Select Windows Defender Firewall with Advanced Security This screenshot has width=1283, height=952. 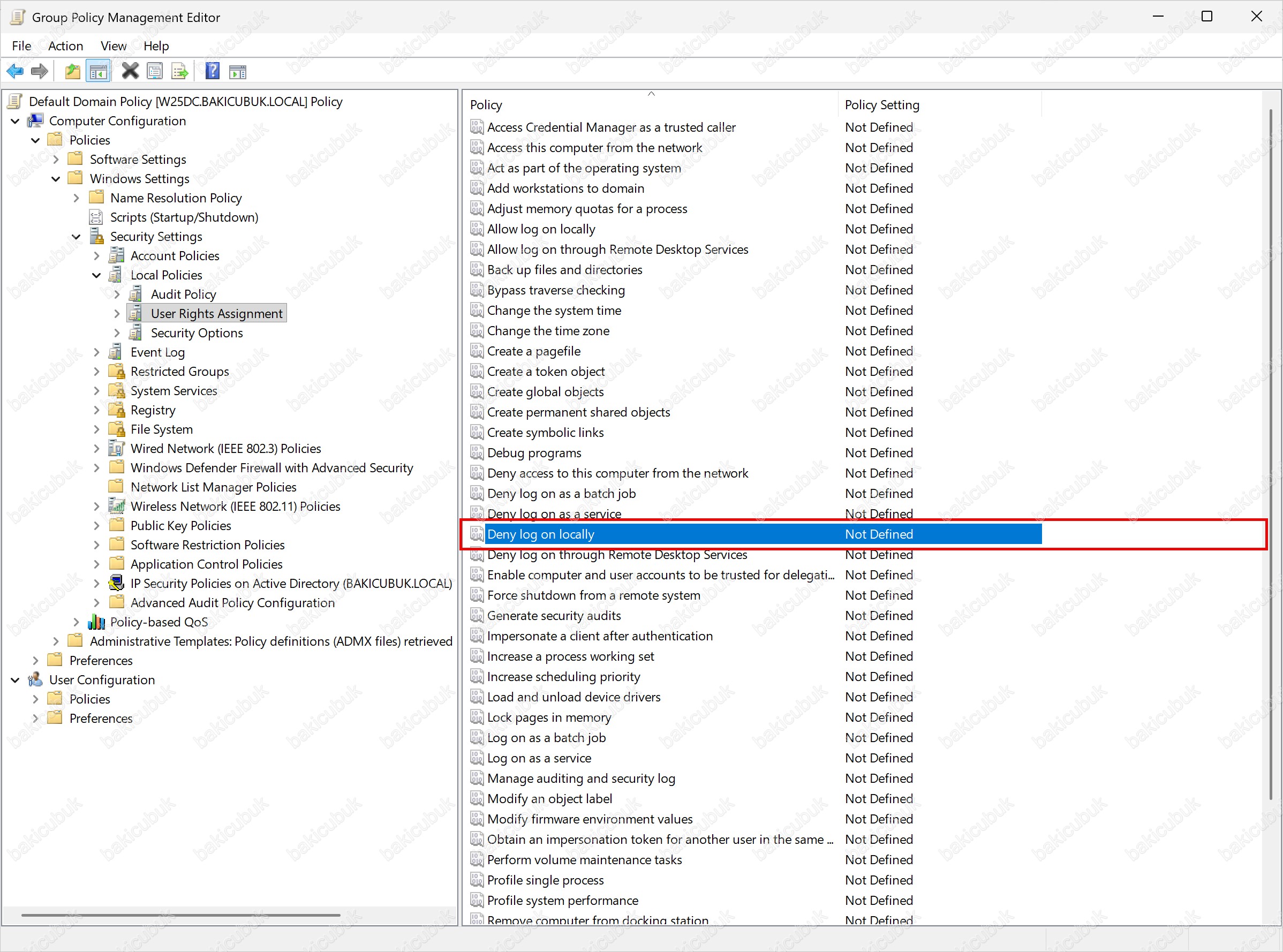point(271,467)
